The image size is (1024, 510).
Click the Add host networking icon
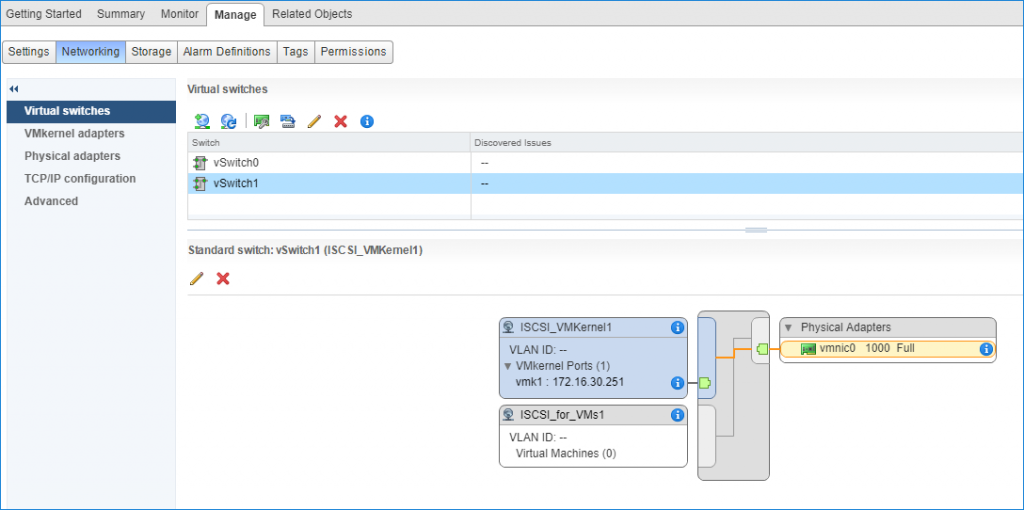tap(202, 121)
